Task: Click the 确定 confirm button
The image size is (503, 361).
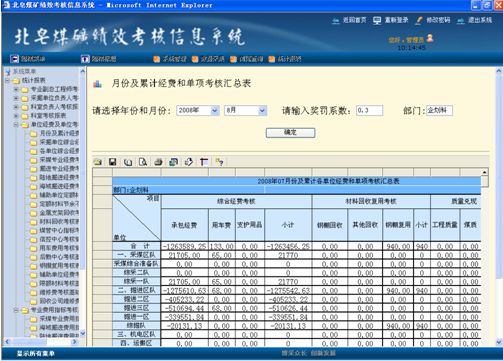Action: click(290, 133)
